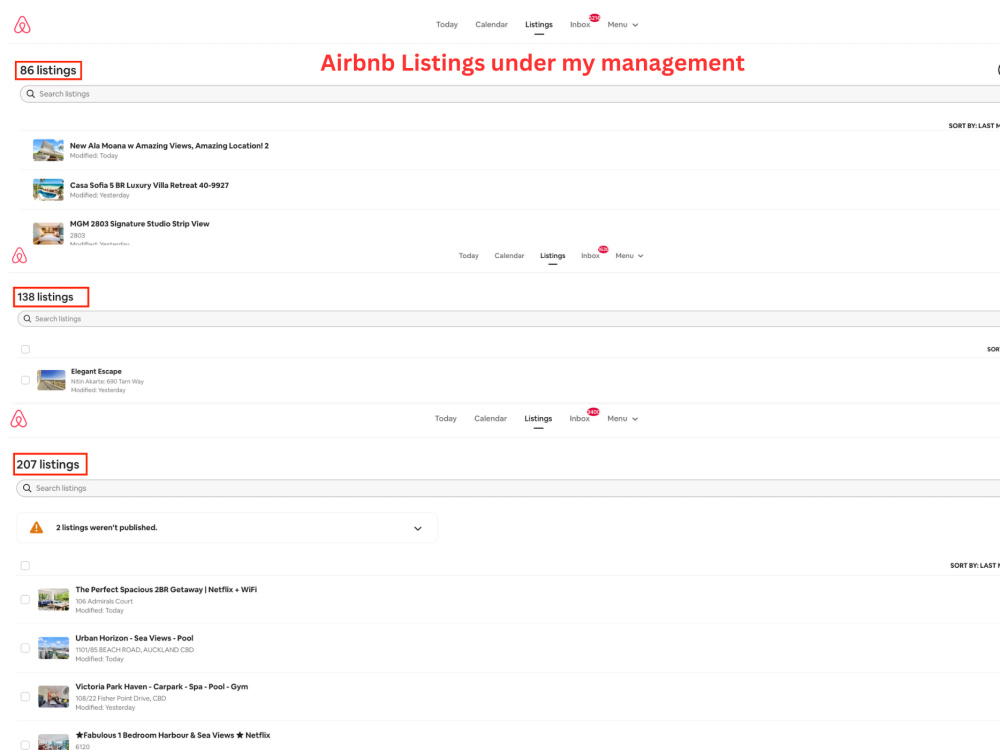Go to Today tab above 207 listings
The width and height of the screenshot is (1000, 750).
(x=446, y=419)
